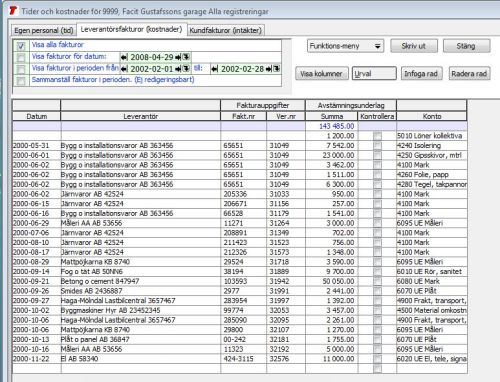The image size is (500, 382).
Task: Select invoice number cell '00-242'
Action: 243,340
